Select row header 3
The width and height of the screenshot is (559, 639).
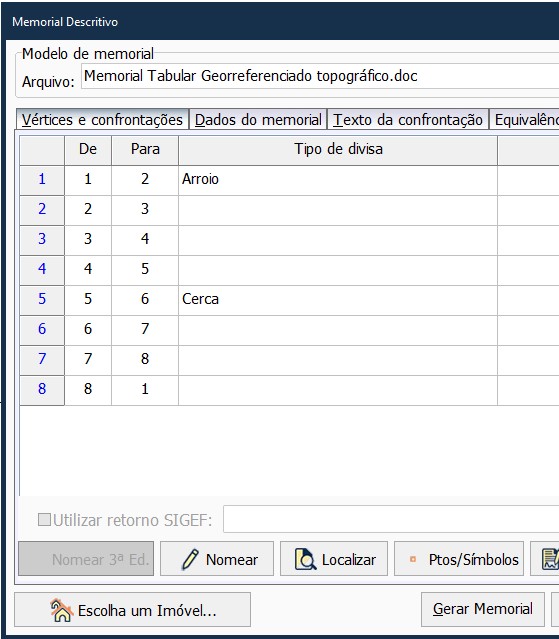pyautogui.click(x=42, y=239)
